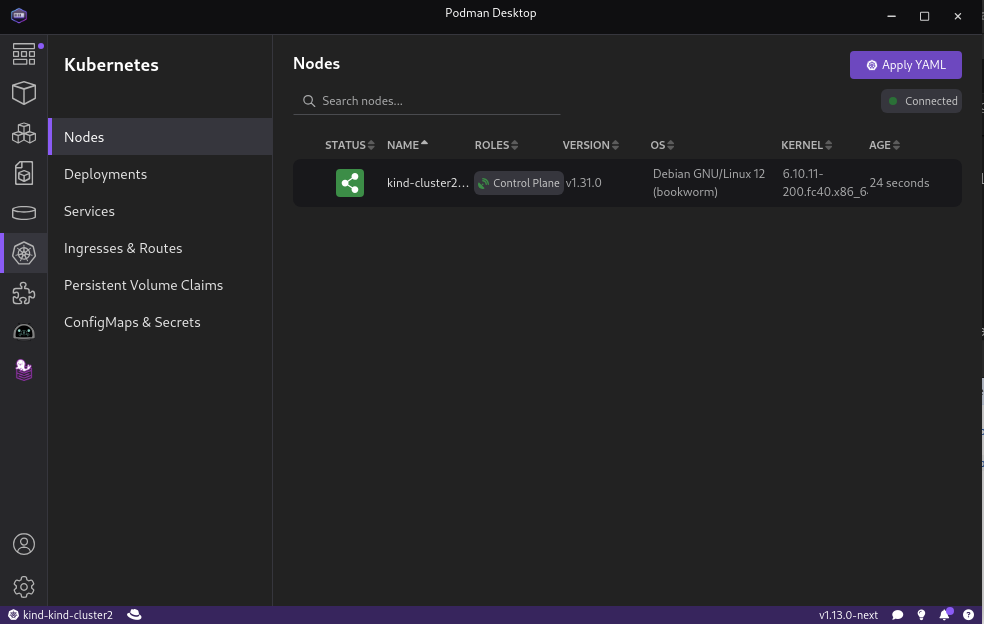Screen dimensions: 984x624
Task: Select the Containers icon in the sidebar
Action: click(24, 93)
